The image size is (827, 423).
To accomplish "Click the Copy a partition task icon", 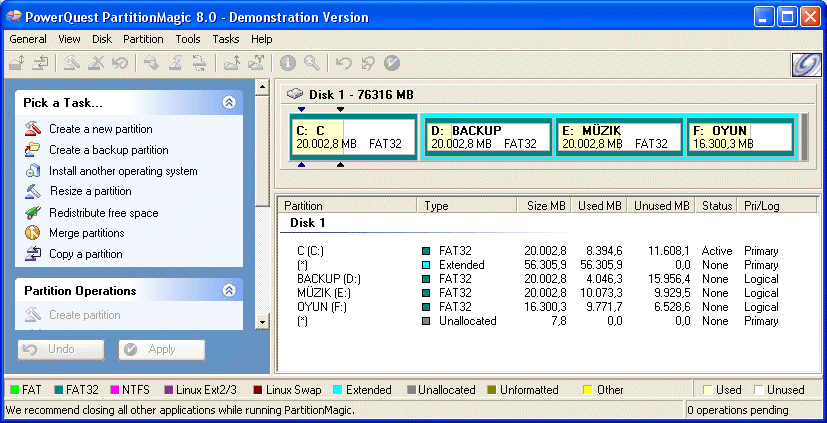I will pyautogui.click(x=32, y=254).
